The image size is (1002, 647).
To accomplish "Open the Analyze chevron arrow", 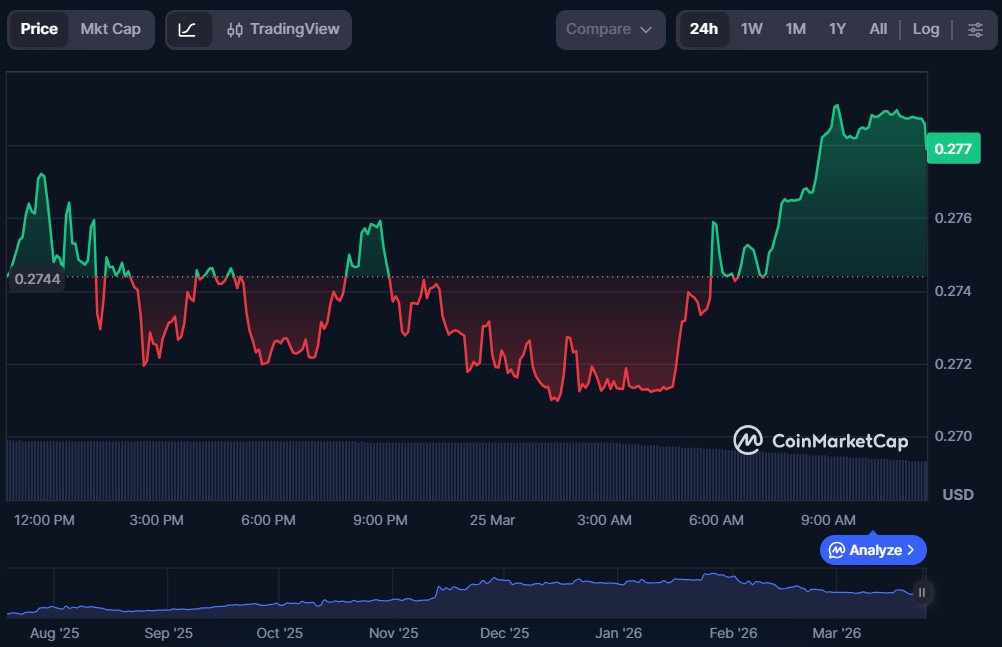I will pyautogui.click(x=910, y=550).
